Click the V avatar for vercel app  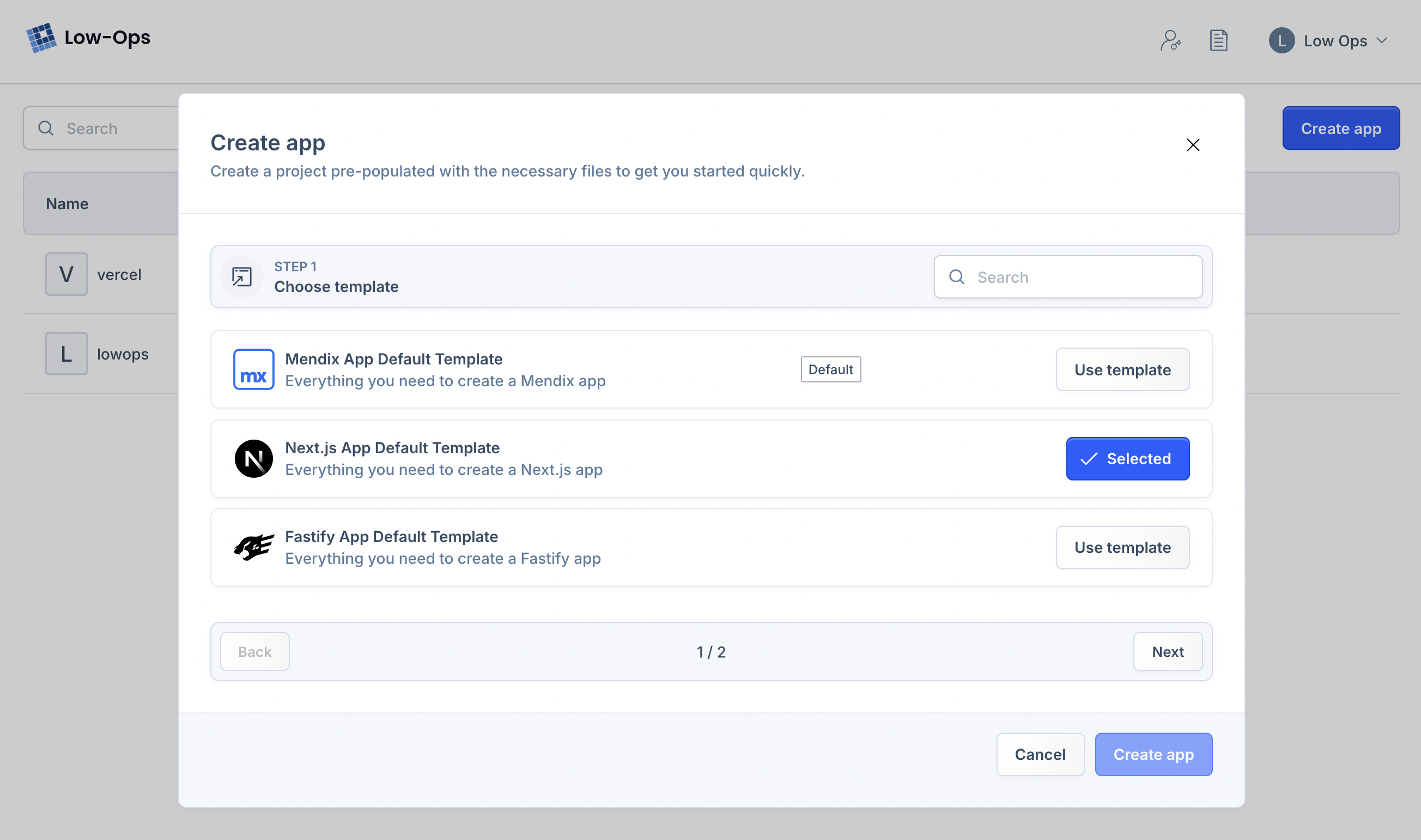coord(66,275)
